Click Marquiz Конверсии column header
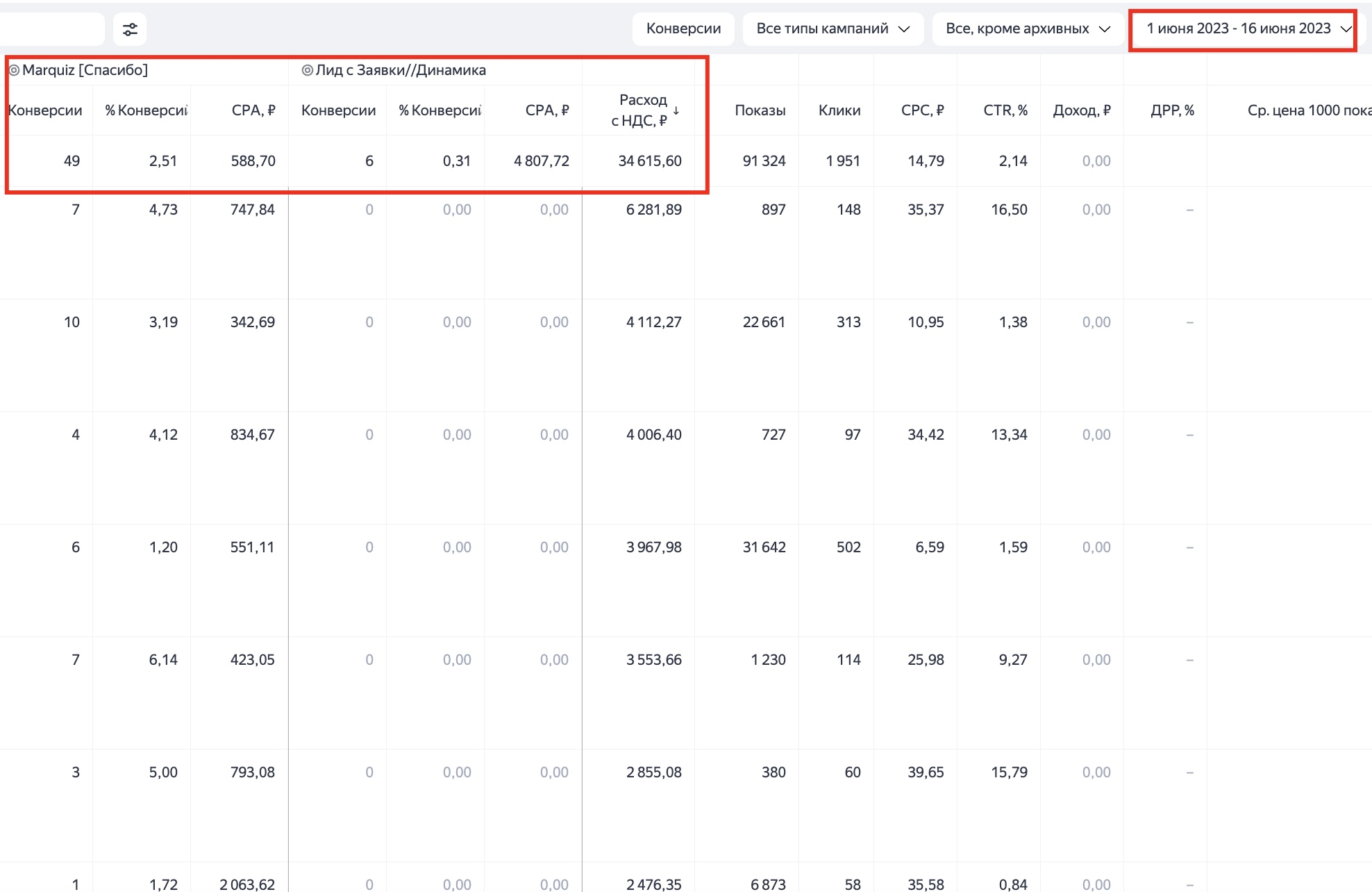The width and height of the screenshot is (1372, 892). pyautogui.click(x=45, y=110)
